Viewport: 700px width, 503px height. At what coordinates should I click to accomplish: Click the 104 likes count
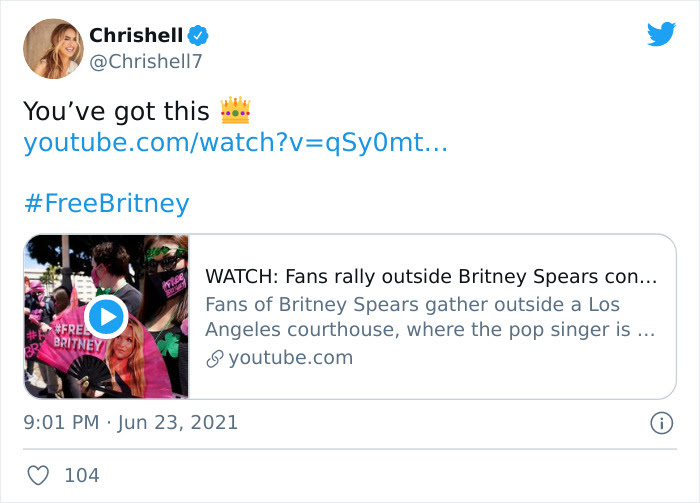click(x=82, y=475)
